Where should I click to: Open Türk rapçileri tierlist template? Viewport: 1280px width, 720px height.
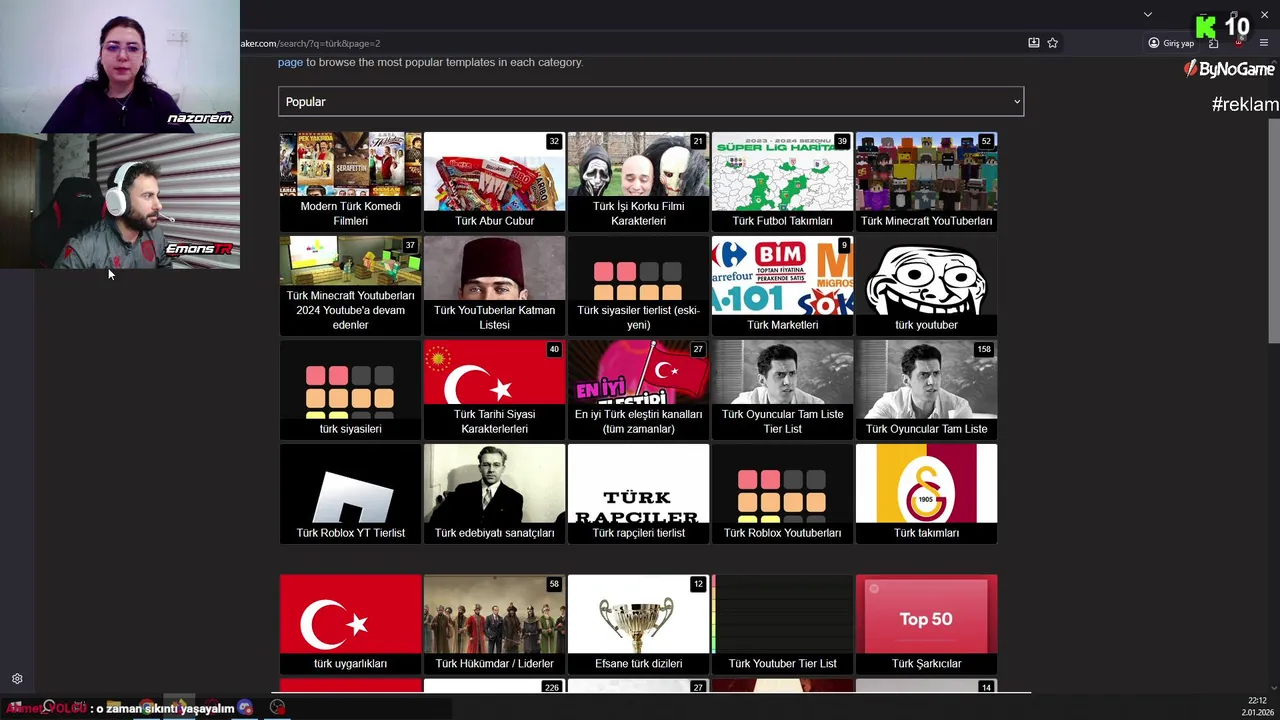[x=638, y=494]
